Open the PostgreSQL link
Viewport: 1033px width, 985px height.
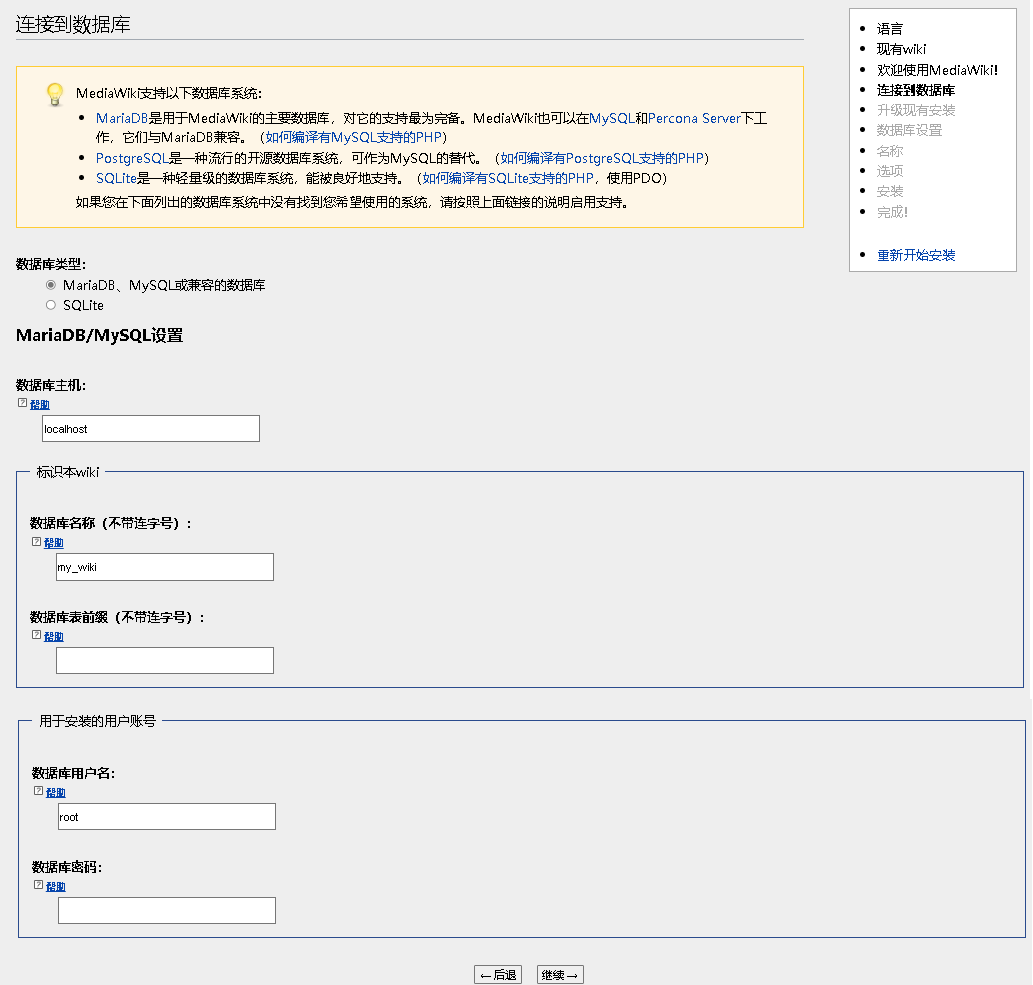(x=132, y=159)
